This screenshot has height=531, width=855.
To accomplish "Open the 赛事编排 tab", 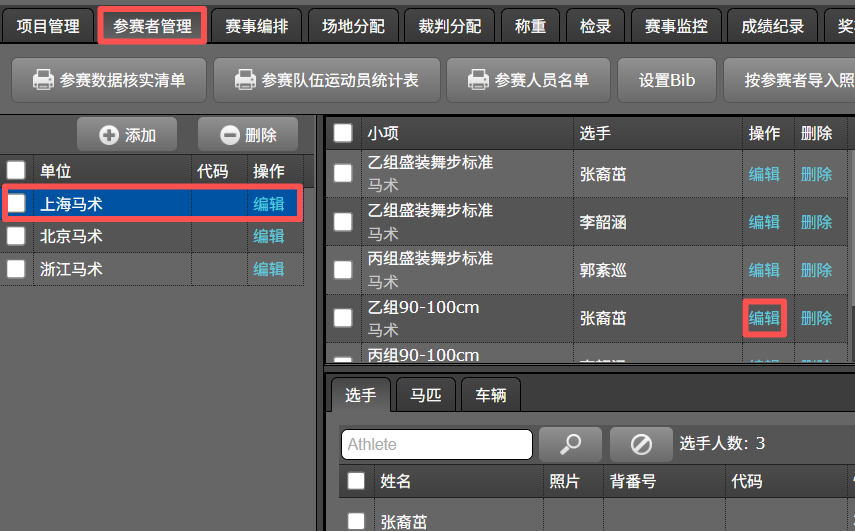I will click(x=257, y=27).
